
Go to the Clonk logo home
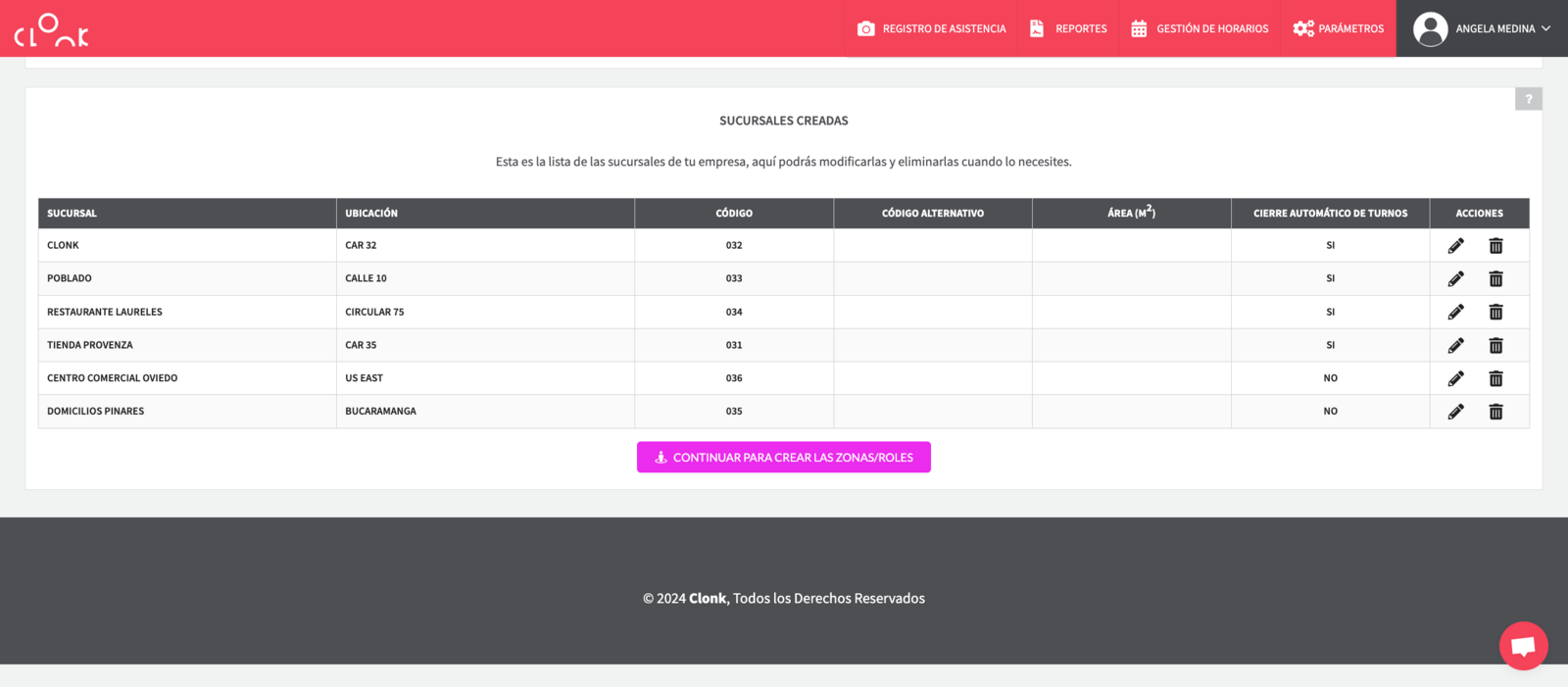[51, 30]
